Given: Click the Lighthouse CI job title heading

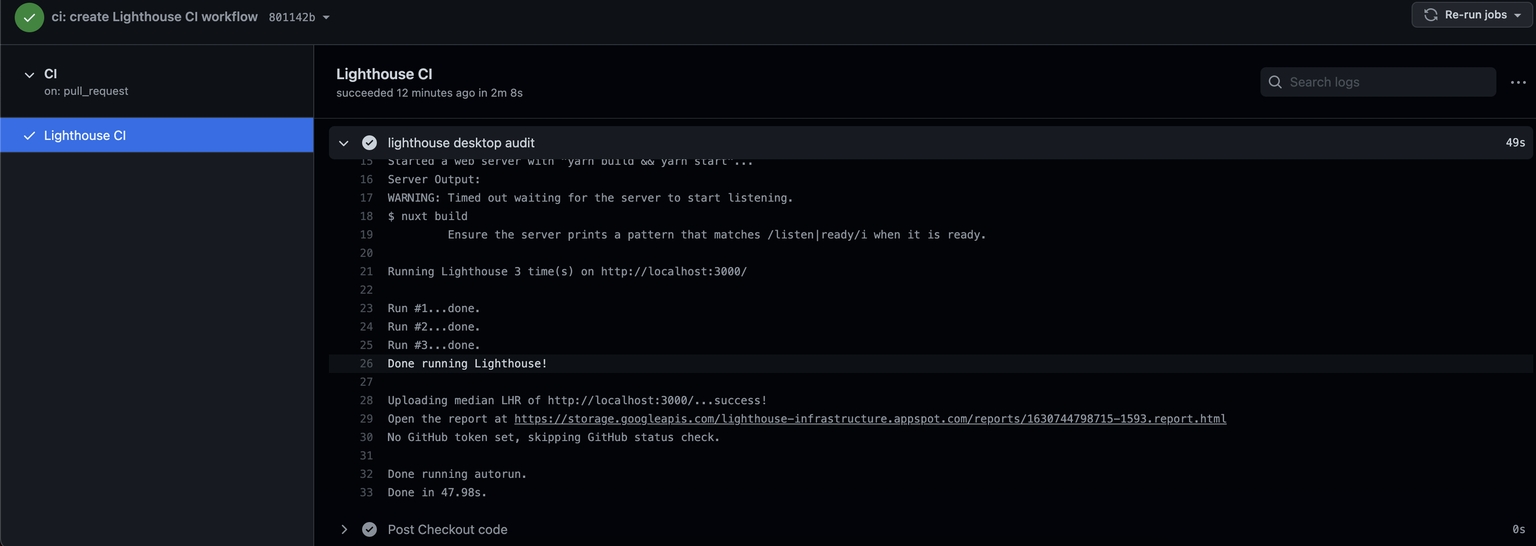Looking at the screenshot, I should pyautogui.click(x=384, y=74).
